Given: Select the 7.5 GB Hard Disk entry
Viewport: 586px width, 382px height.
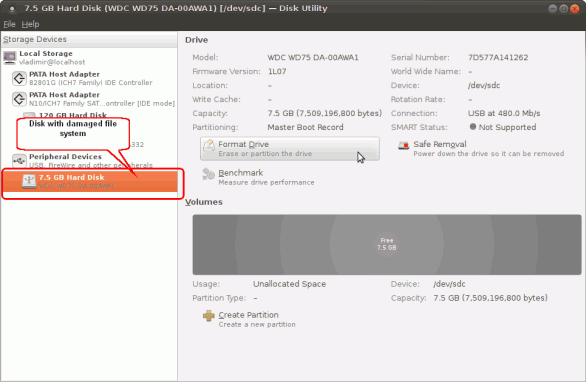Looking at the screenshot, I should [x=90, y=181].
